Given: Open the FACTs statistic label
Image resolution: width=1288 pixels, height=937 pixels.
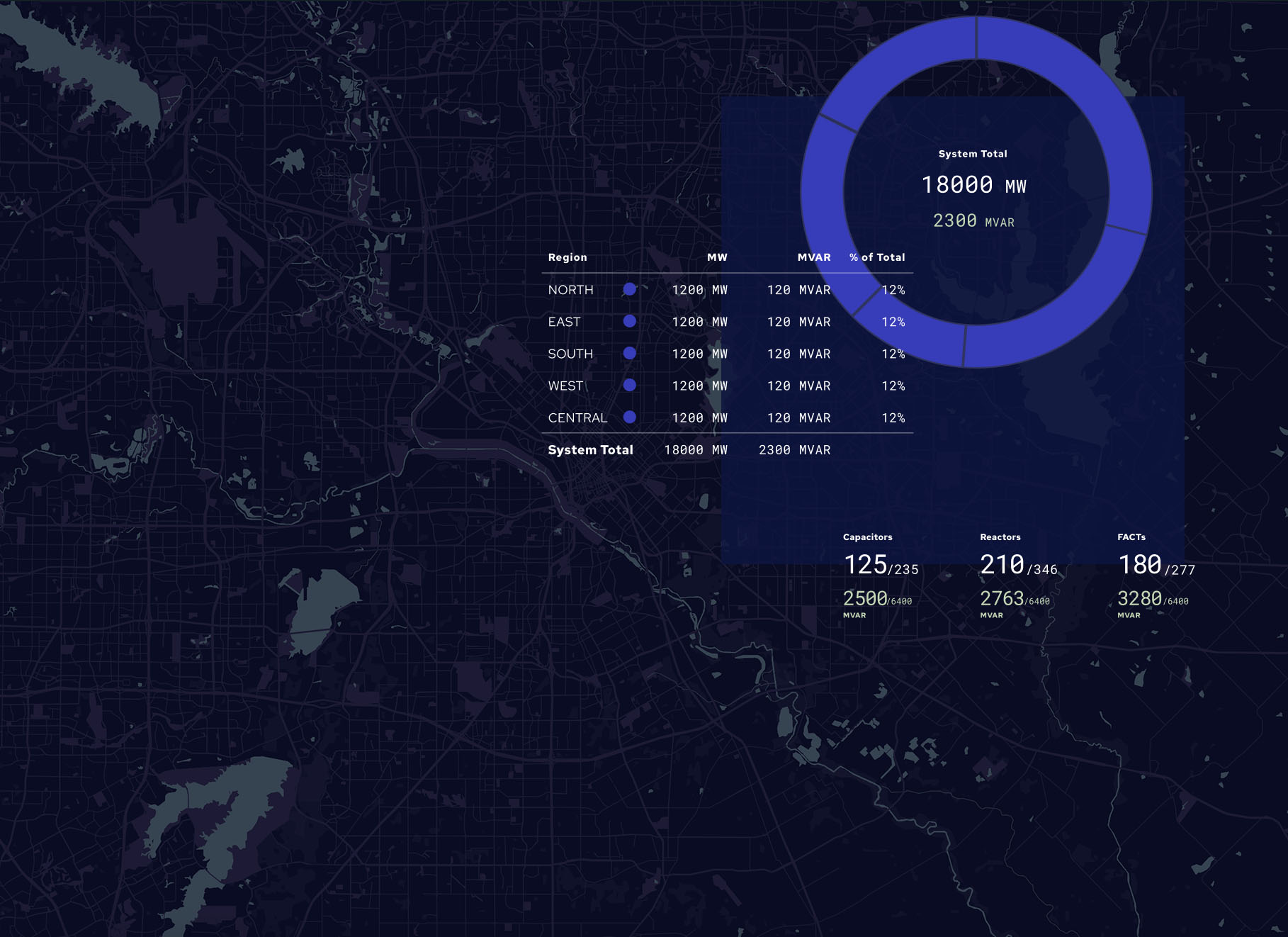Looking at the screenshot, I should coord(1131,537).
